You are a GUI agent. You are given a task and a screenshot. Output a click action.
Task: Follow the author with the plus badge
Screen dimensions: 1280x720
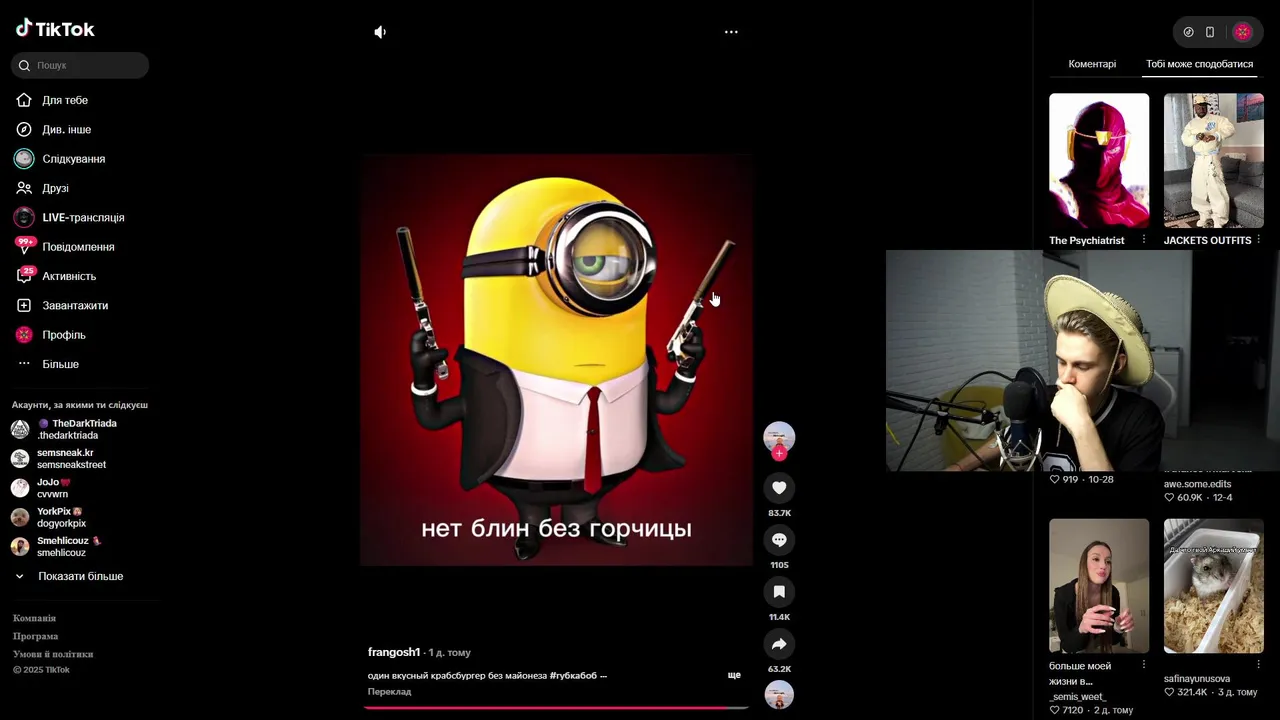[779, 453]
